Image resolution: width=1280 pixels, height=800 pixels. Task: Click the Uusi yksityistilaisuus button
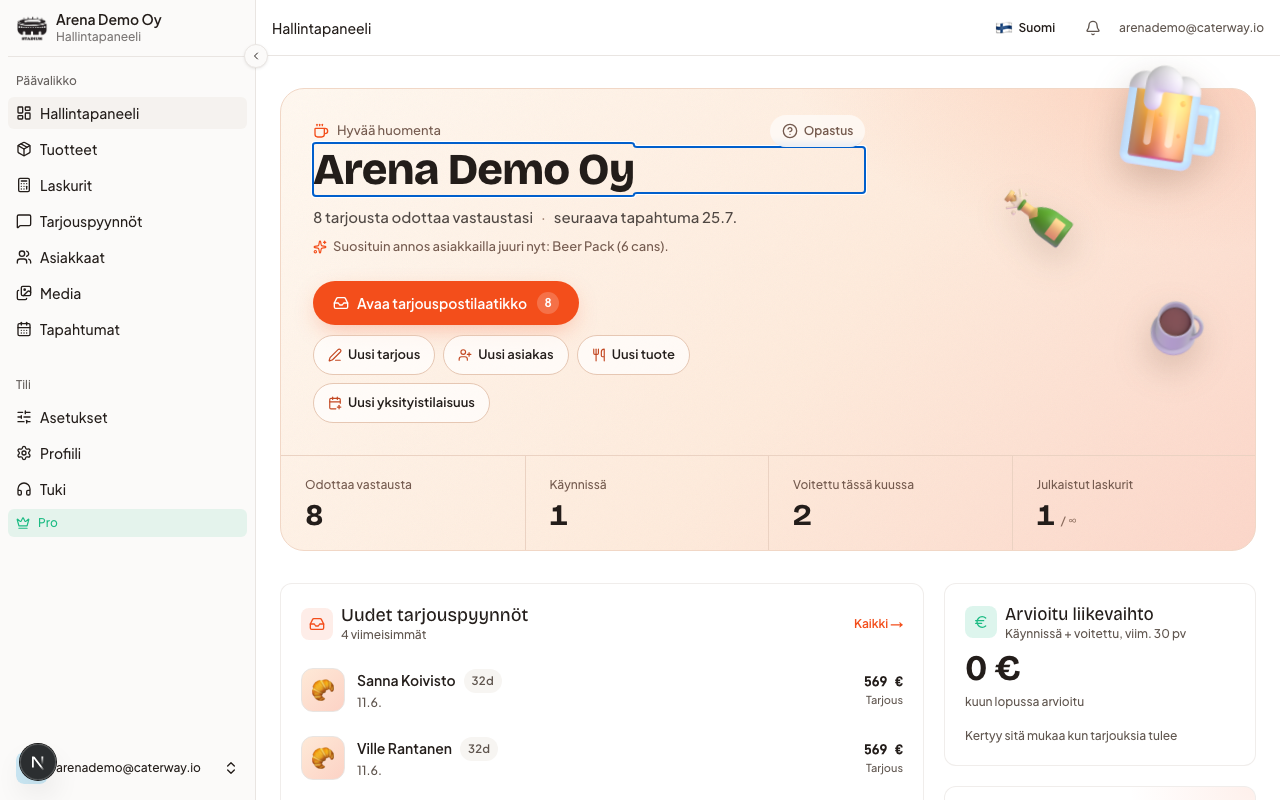(401, 403)
